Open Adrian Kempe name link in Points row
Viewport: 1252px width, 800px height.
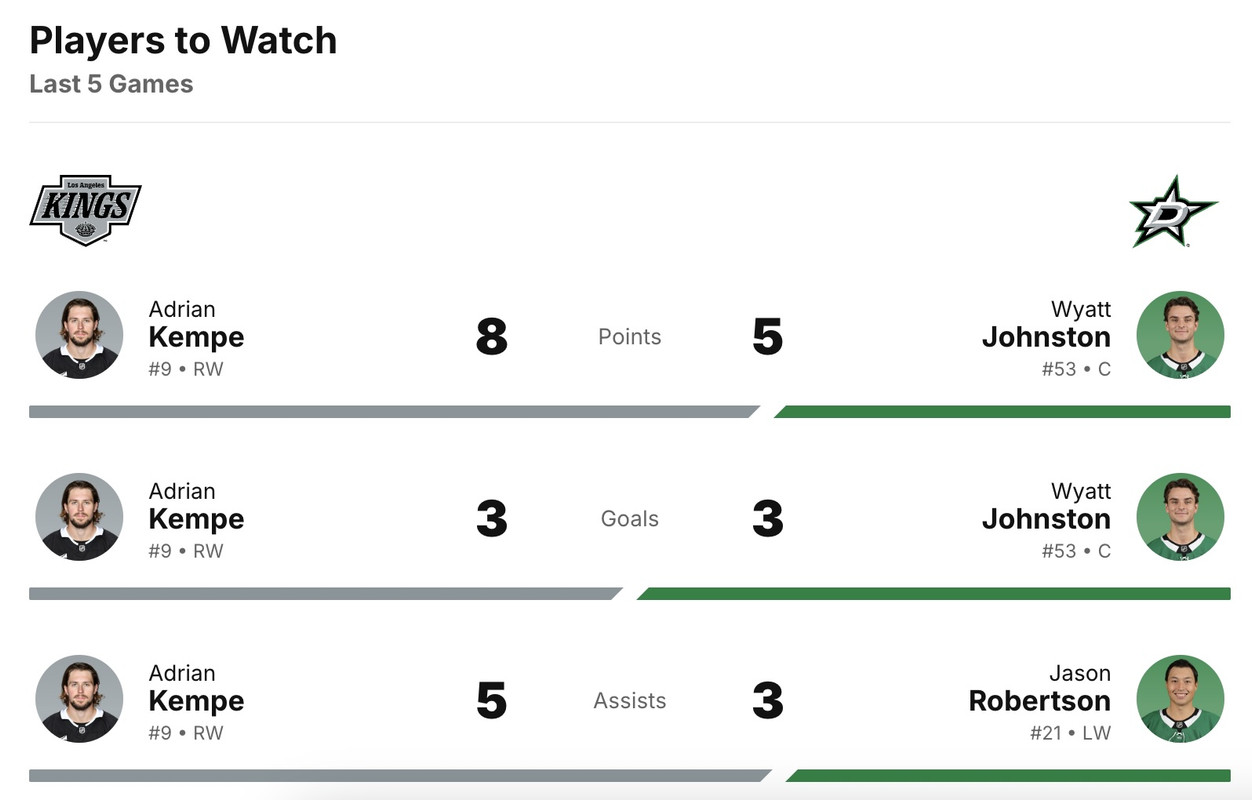(196, 325)
